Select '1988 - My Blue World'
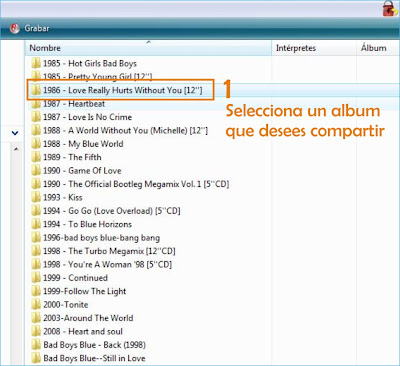 point(83,144)
